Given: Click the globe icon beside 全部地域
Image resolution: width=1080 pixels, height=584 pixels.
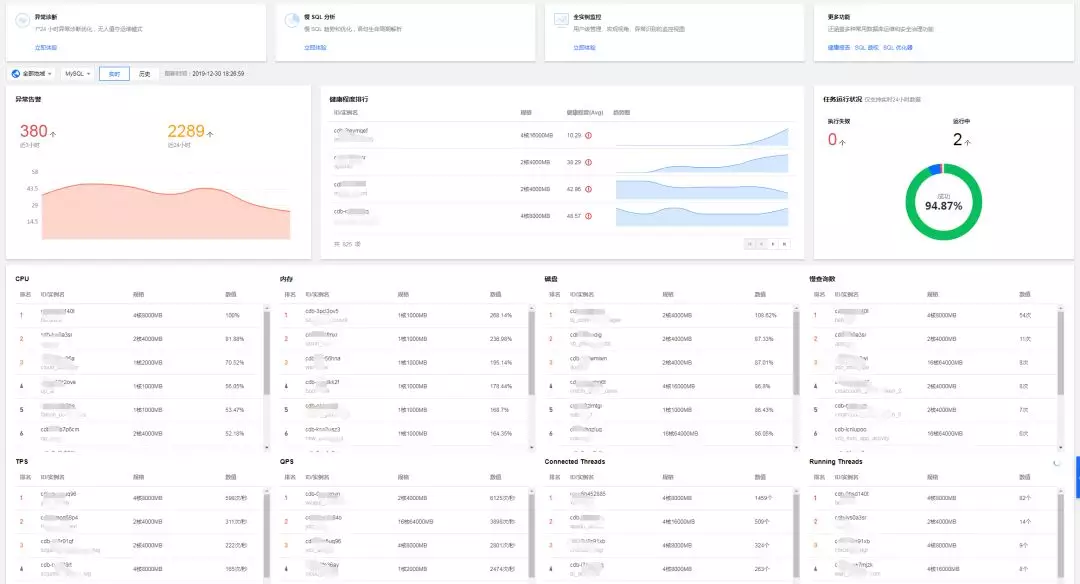Looking at the screenshot, I should [16, 74].
